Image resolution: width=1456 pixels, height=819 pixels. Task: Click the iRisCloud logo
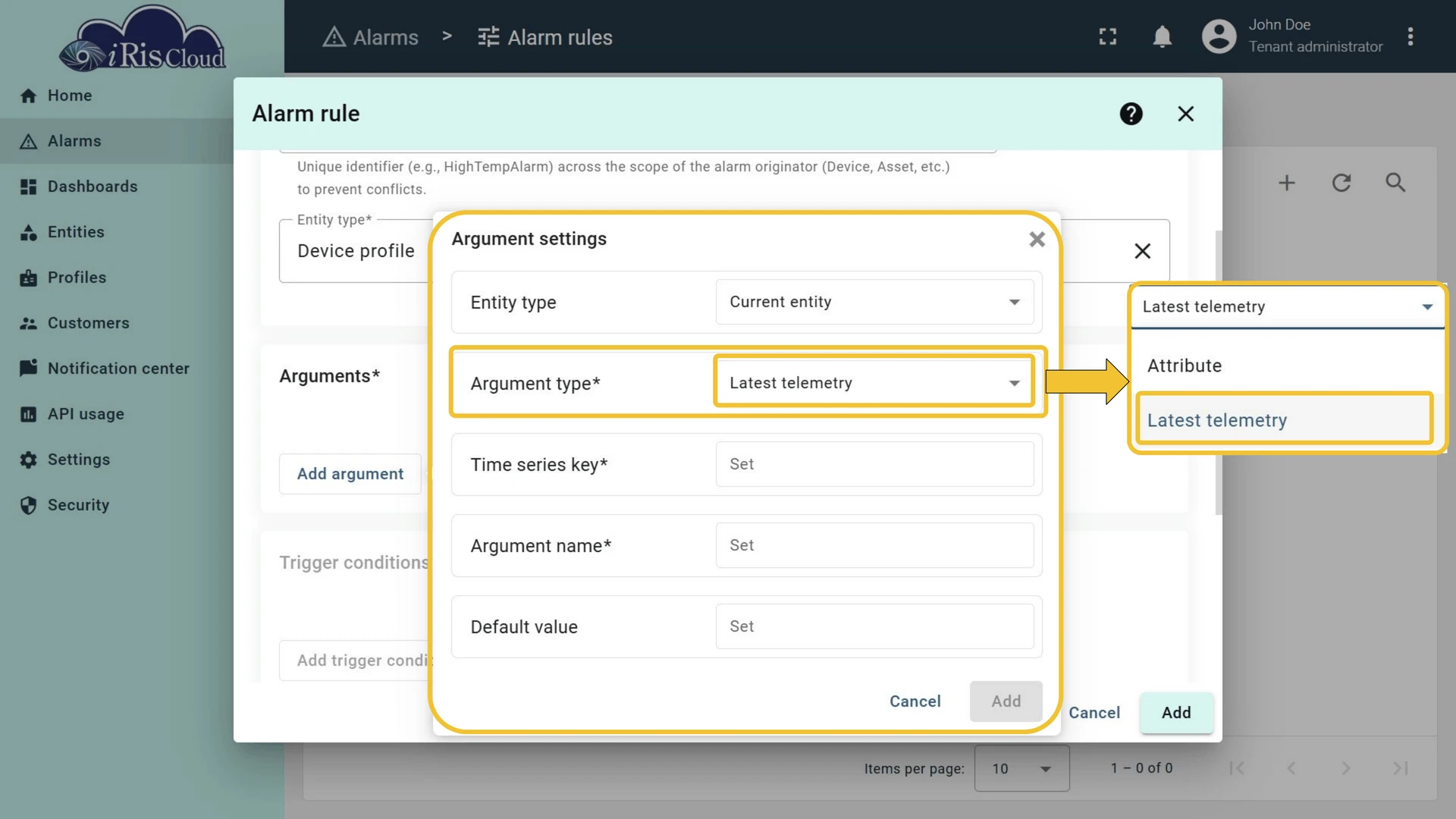142,39
